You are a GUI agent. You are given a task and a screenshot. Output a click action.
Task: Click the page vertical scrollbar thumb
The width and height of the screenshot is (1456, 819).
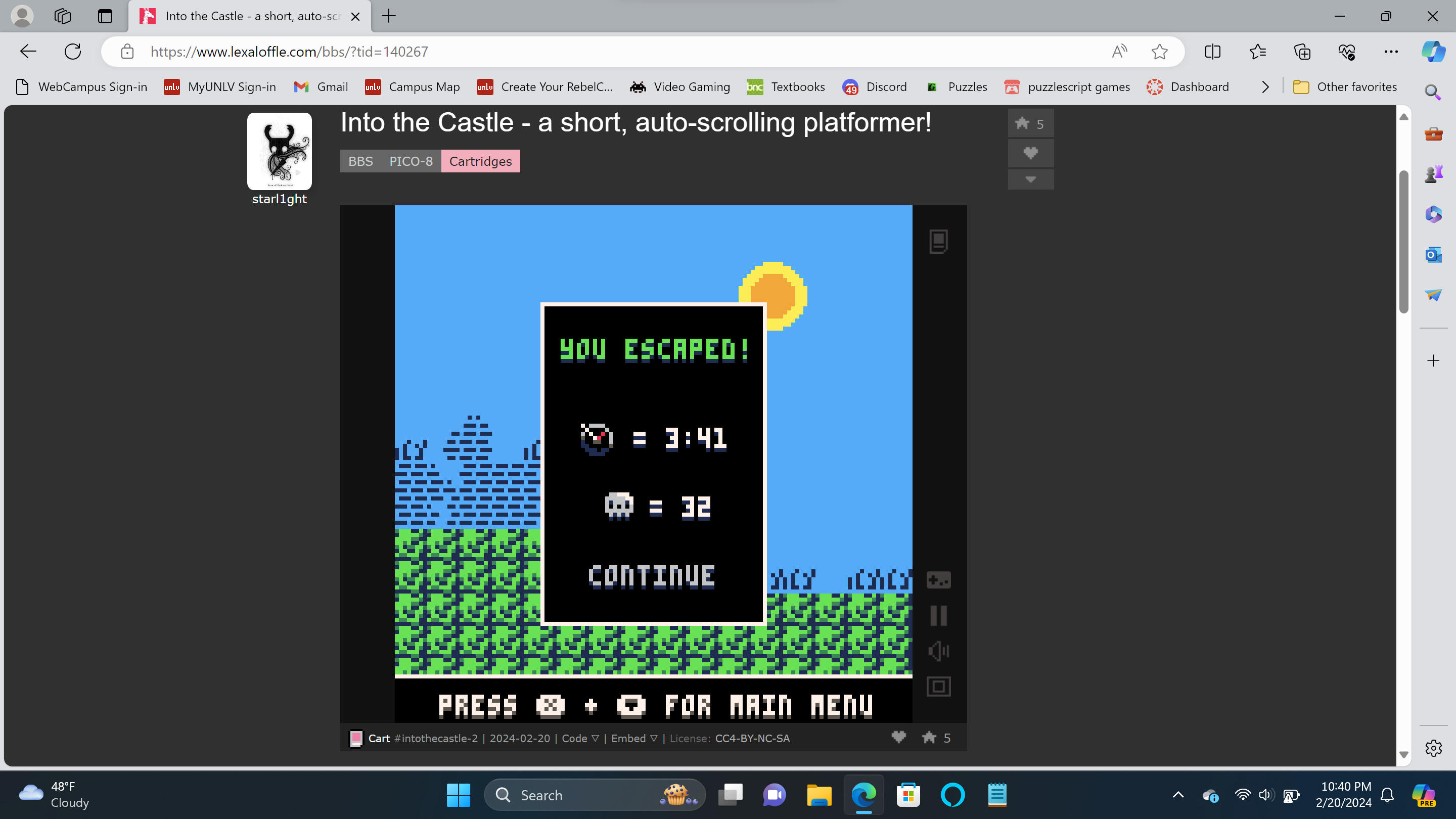point(1403,241)
